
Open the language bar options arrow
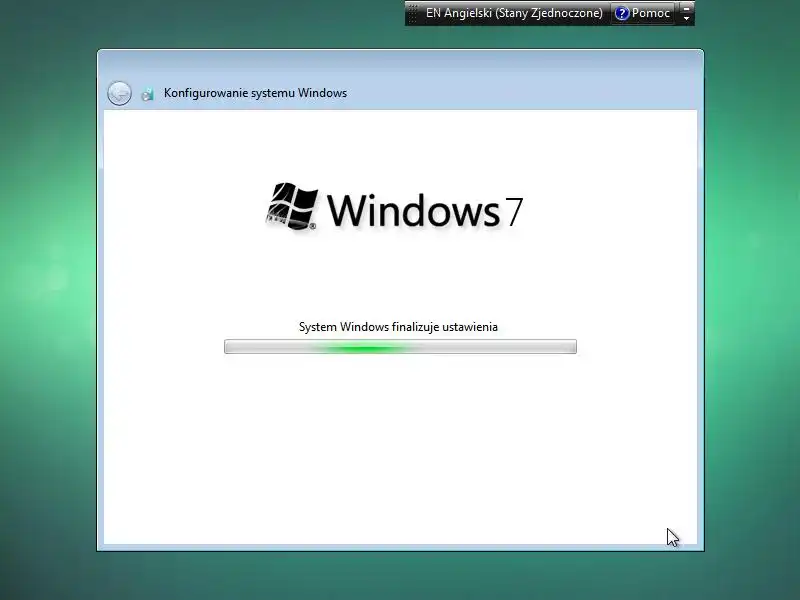[x=686, y=18]
